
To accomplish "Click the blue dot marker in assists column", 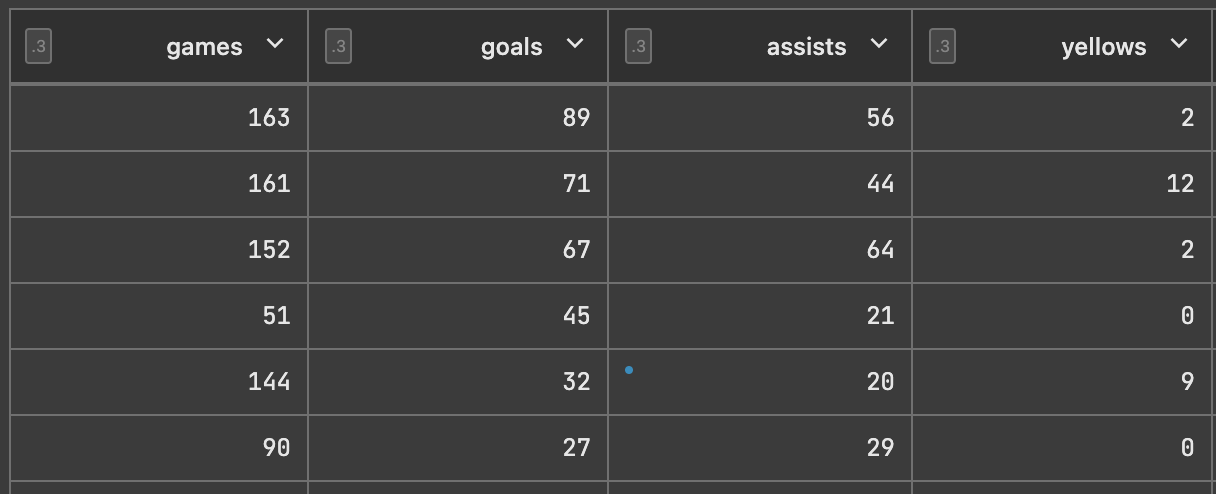I will click(629, 370).
